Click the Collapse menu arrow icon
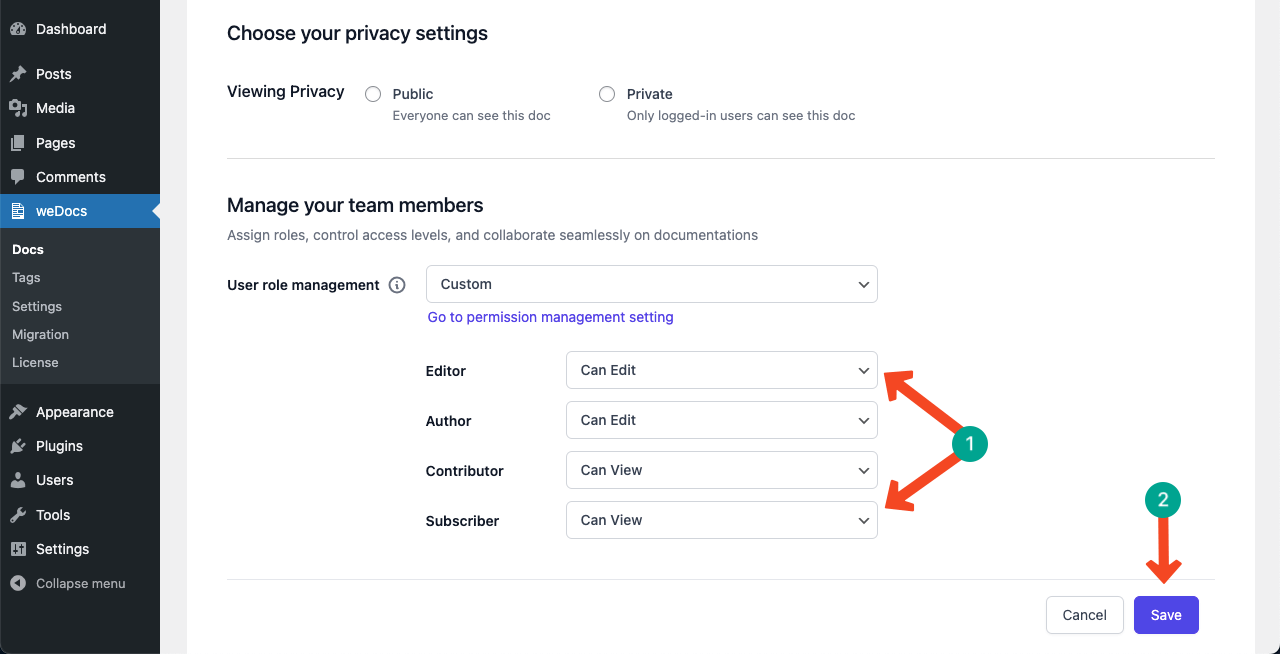1280x654 pixels. [18, 583]
